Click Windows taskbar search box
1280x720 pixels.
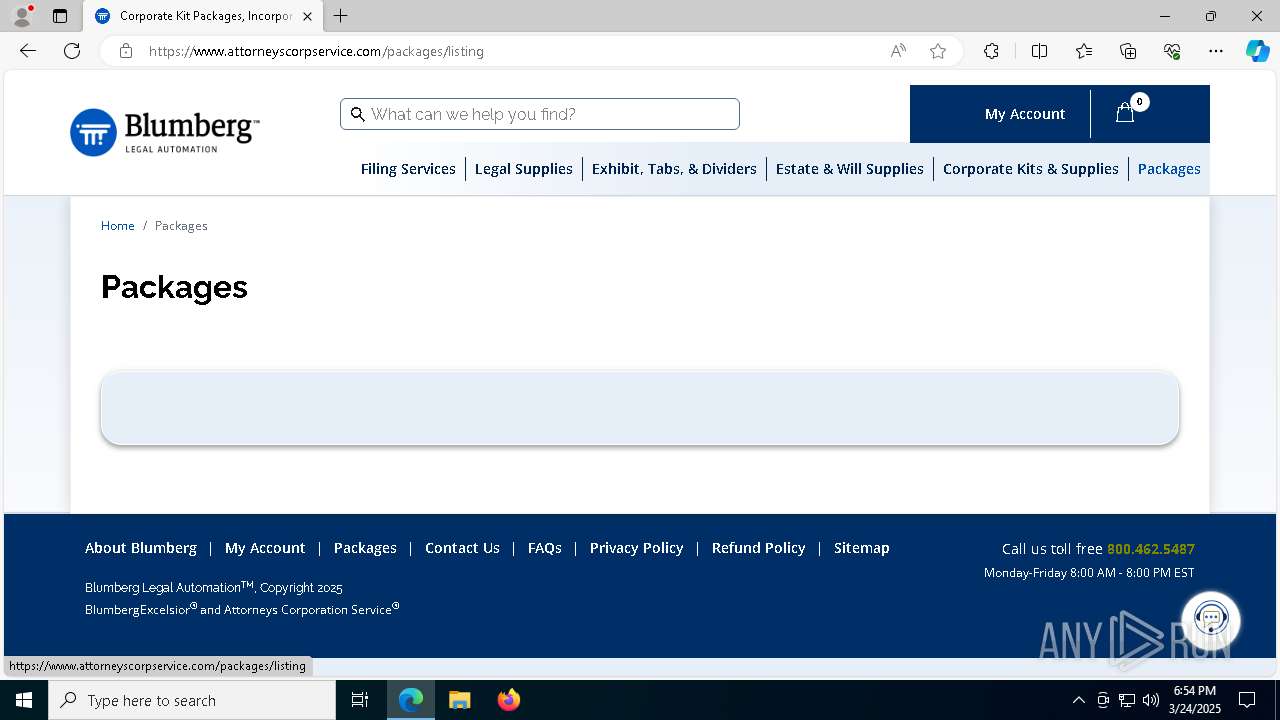(192, 700)
